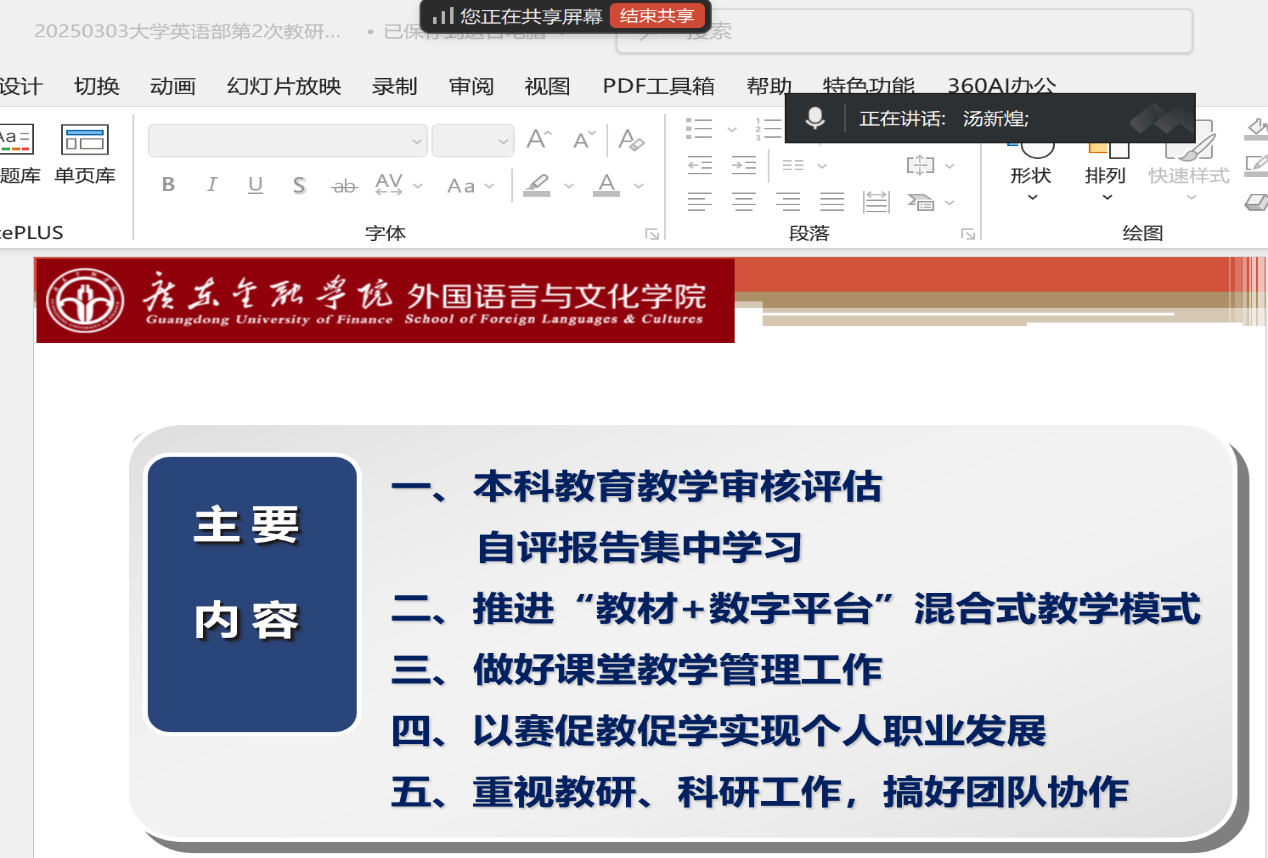The width and height of the screenshot is (1268, 858).
Task: Insert a bulleted list
Action: pos(700,128)
